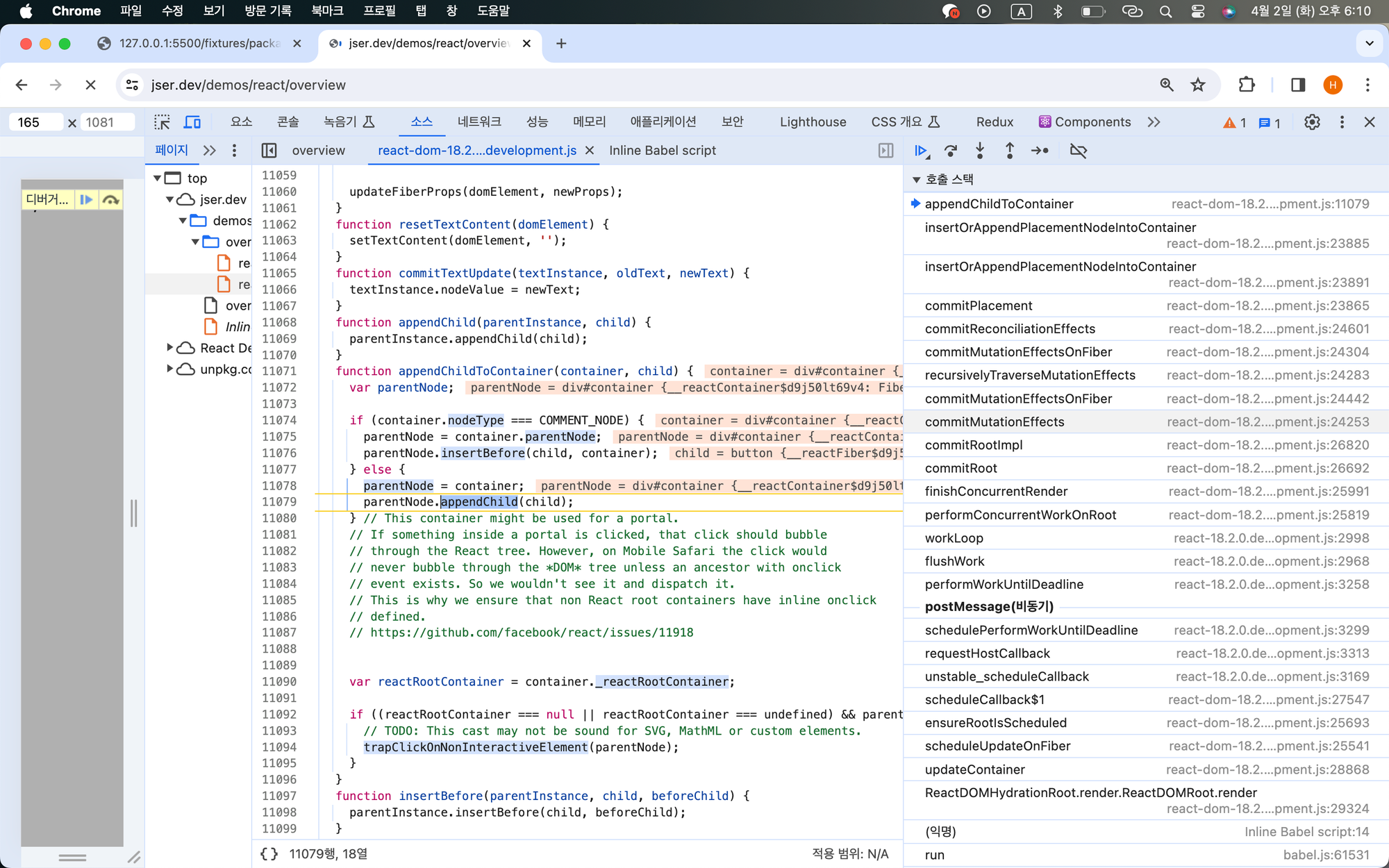The image size is (1389, 868).
Task: Open a new browser tab
Action: click(x=561, y=43)
